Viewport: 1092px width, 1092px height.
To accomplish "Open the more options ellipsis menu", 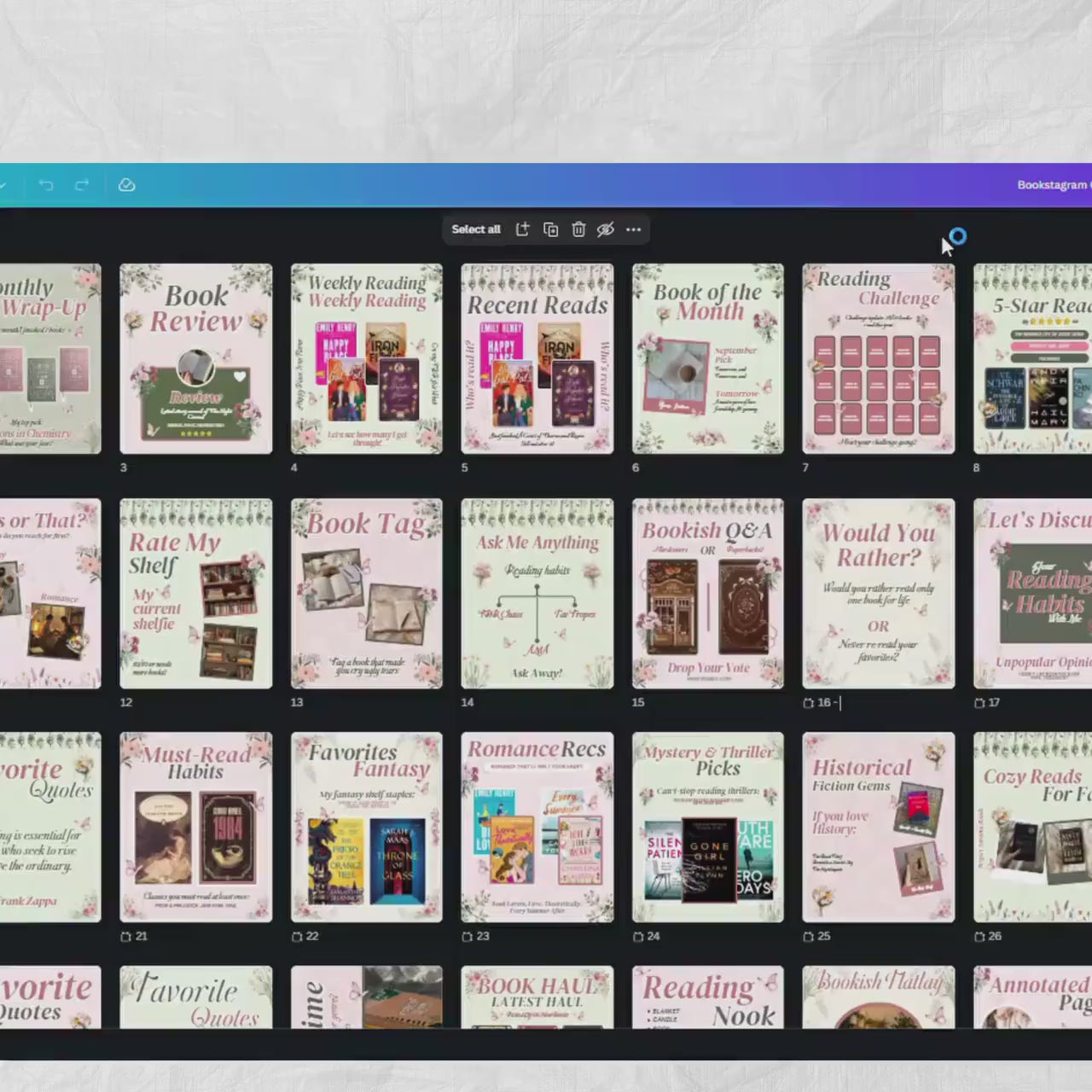I will (x=633, y=229).
